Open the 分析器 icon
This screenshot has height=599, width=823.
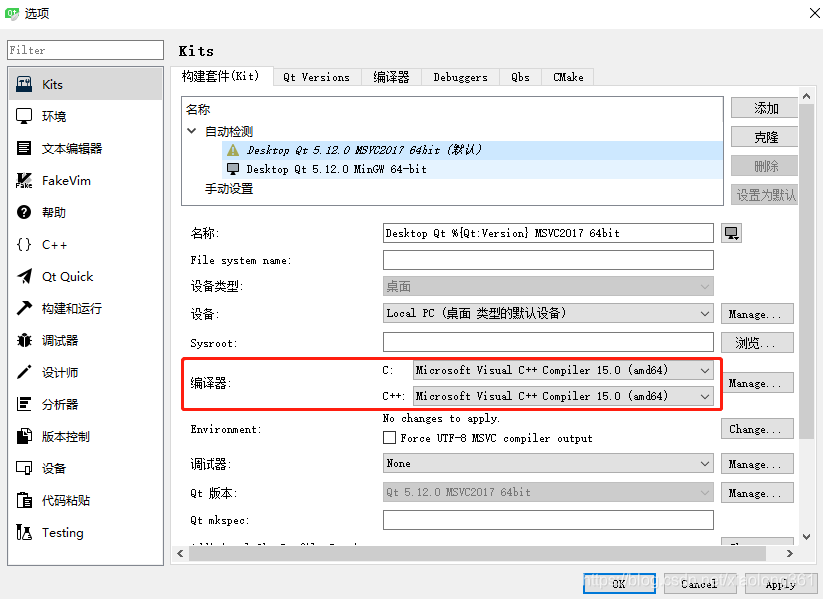[24, 404]
